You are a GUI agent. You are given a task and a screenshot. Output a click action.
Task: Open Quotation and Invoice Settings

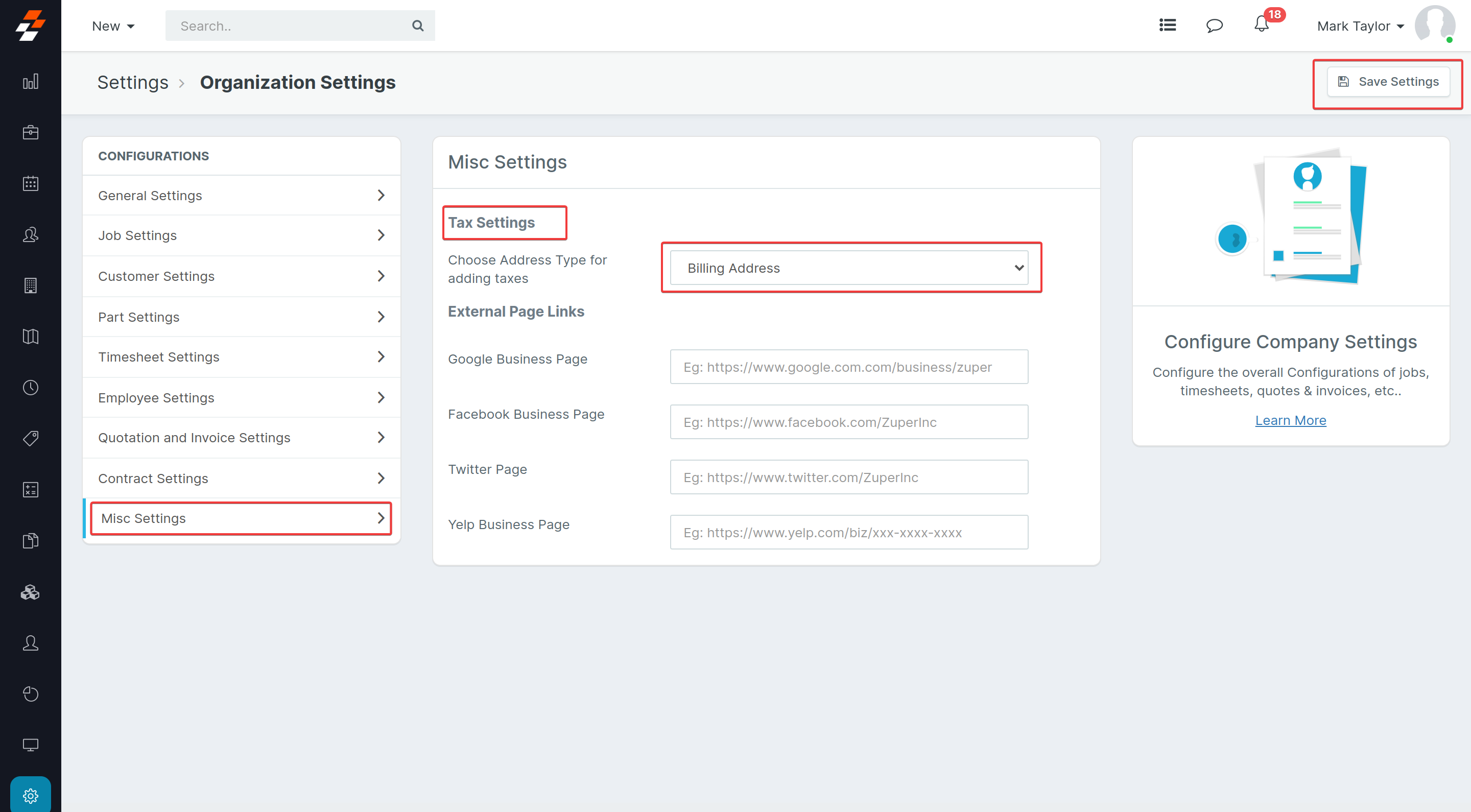click(x=241, y=437)
